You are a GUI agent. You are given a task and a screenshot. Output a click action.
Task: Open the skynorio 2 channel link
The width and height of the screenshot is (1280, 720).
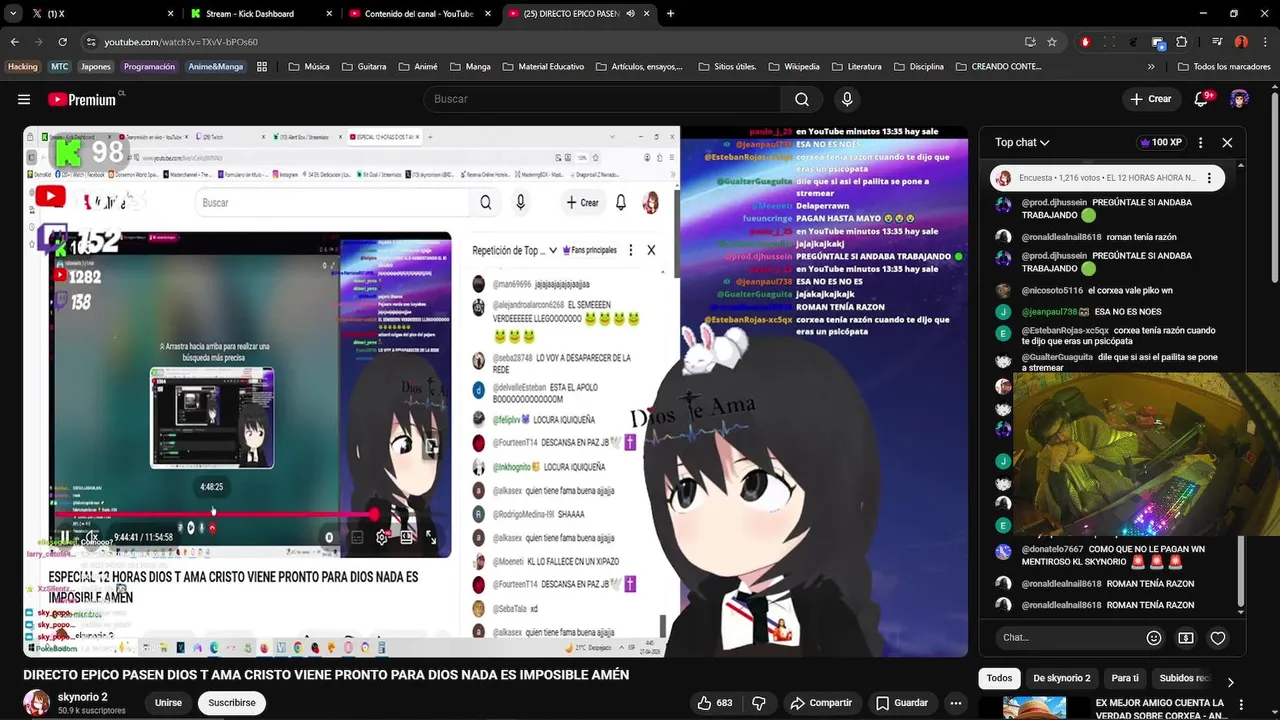tap(83, 697)
